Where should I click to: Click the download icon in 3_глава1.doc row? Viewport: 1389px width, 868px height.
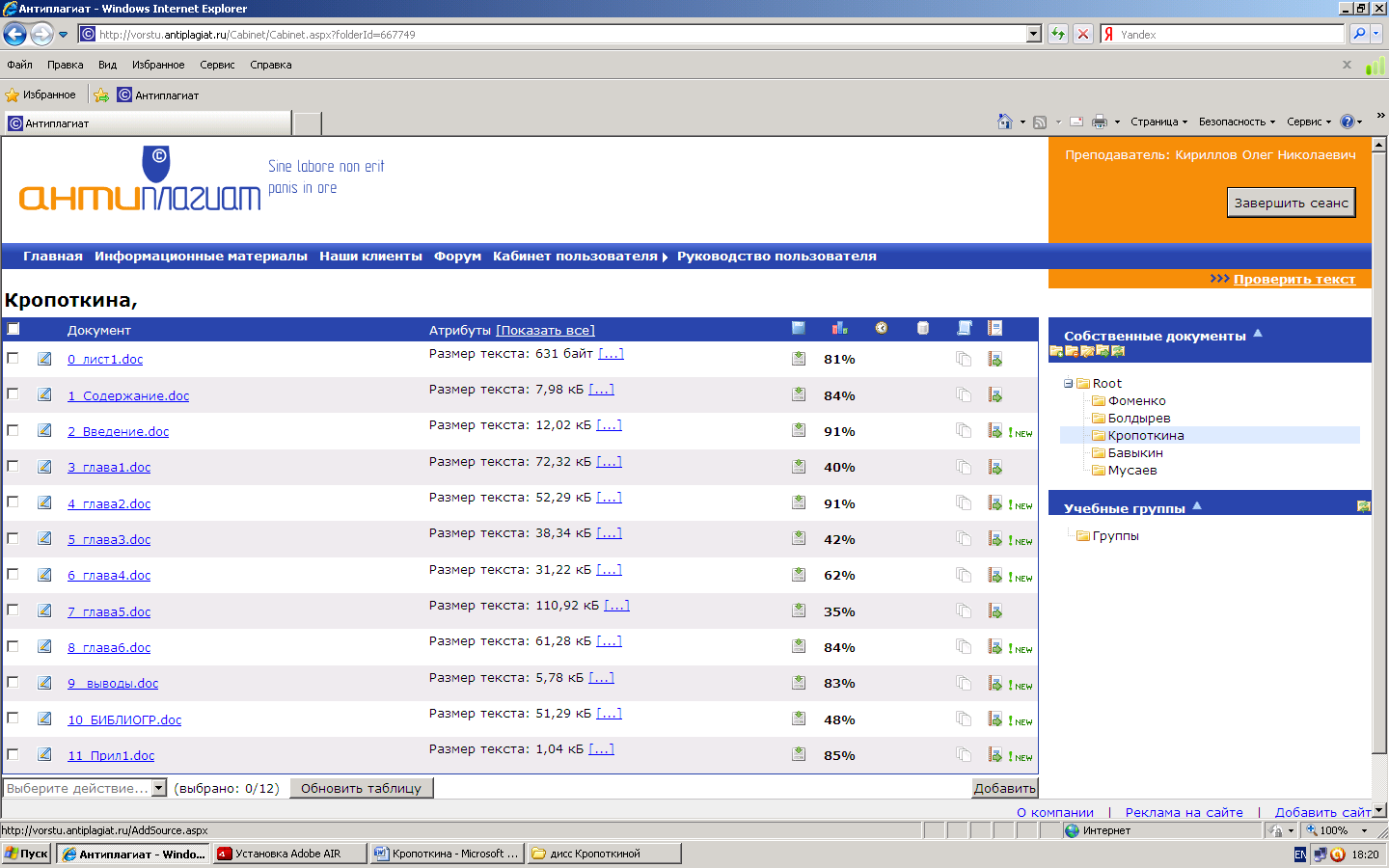799,467
